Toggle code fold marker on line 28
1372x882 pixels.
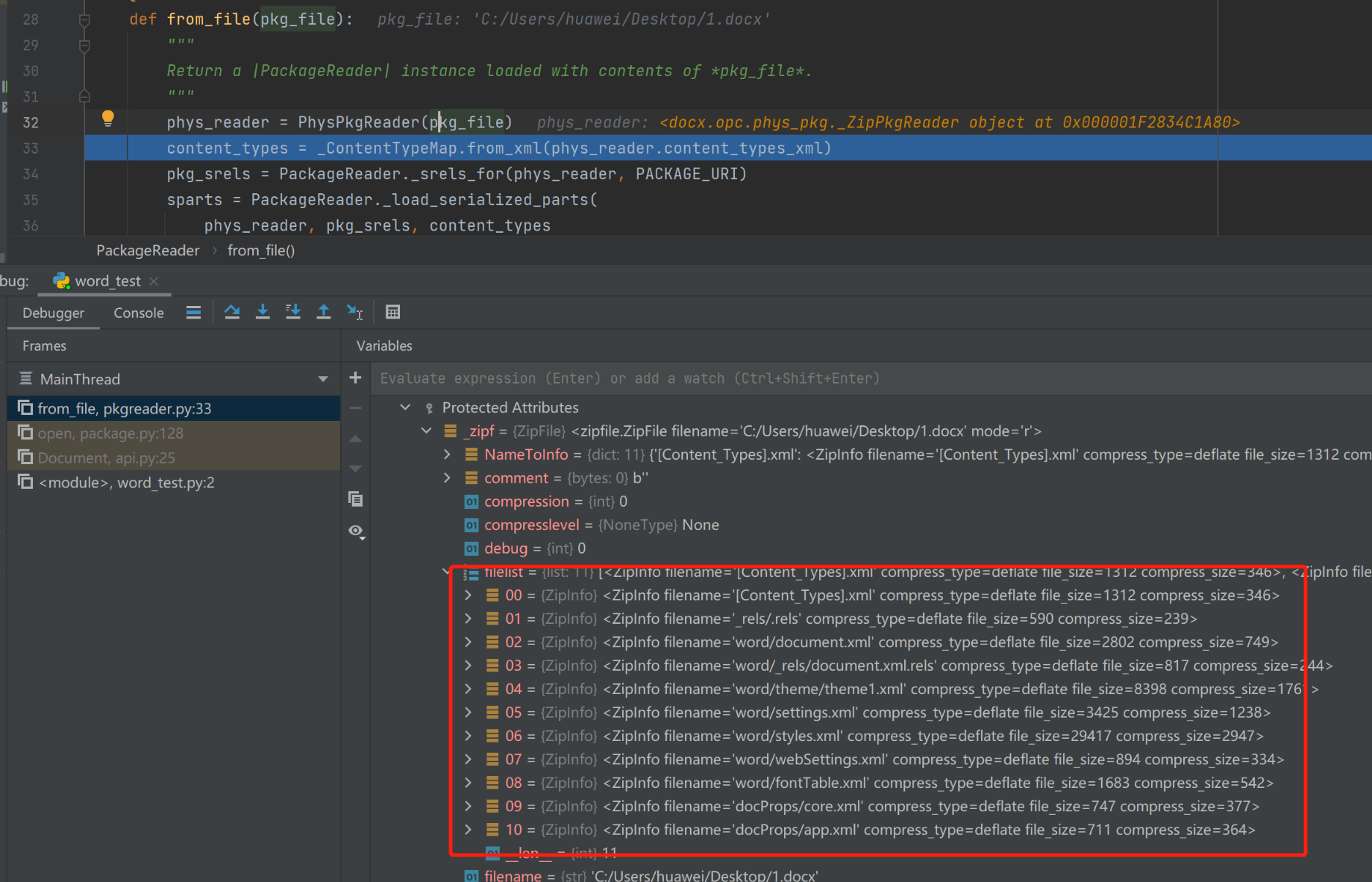(84, 20)
